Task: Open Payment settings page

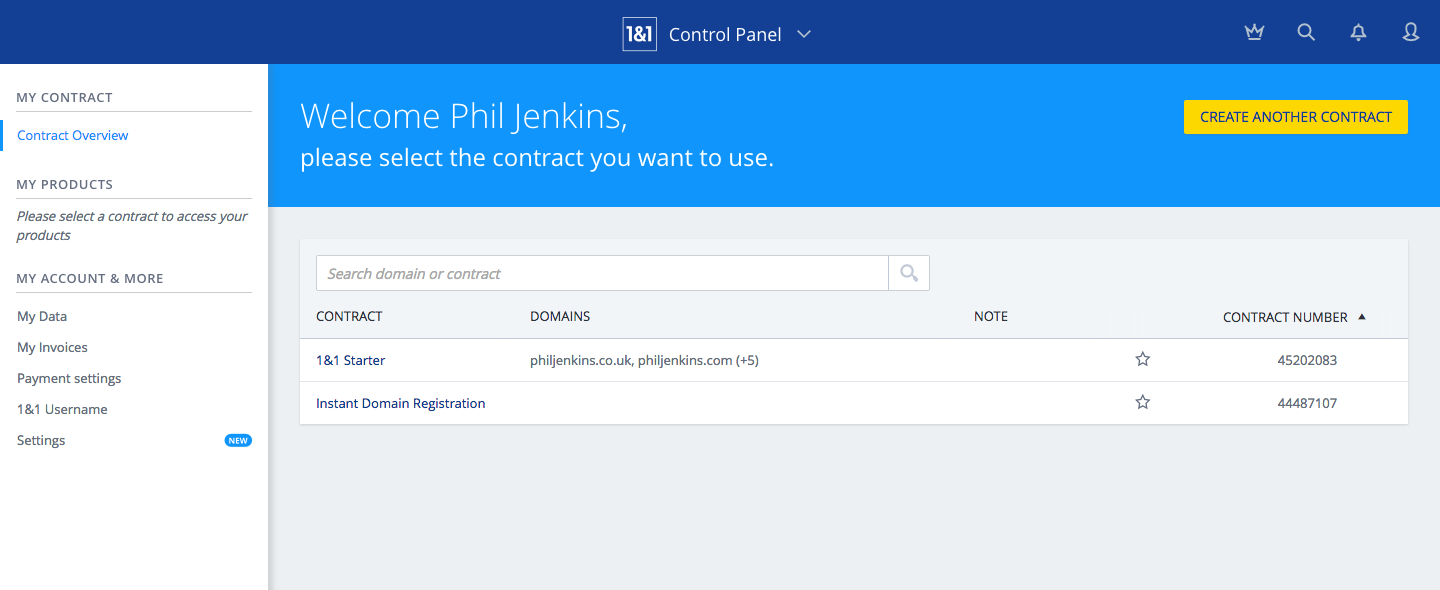Action: pos(69,378)
